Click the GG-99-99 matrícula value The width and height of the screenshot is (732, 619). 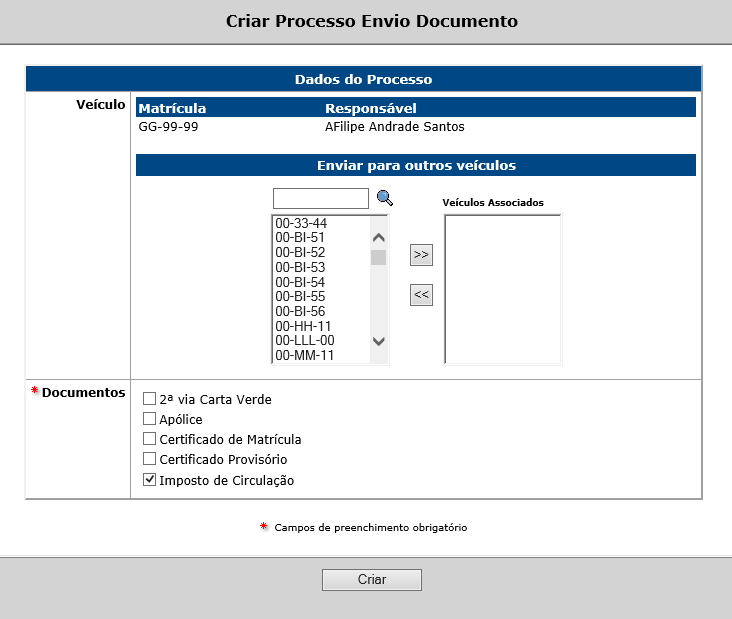point(169,127)
